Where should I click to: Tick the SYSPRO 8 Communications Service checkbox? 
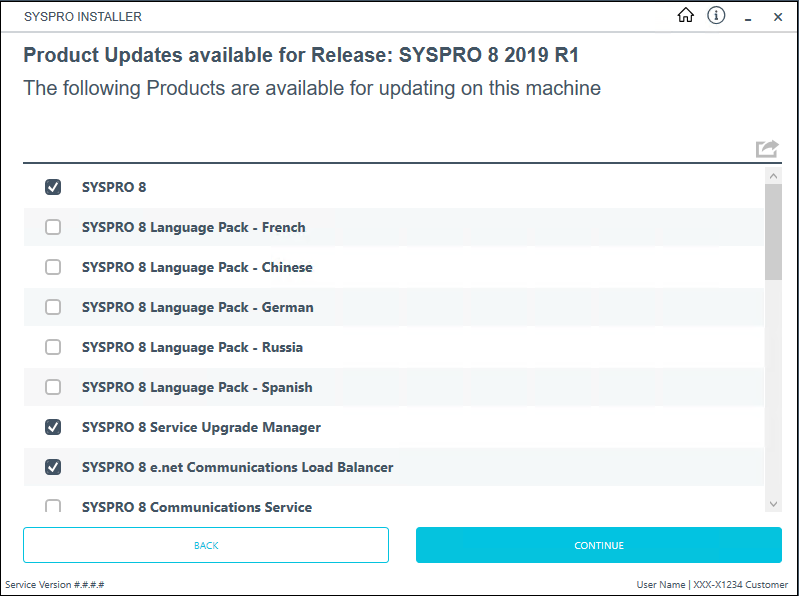click(53, 506)
